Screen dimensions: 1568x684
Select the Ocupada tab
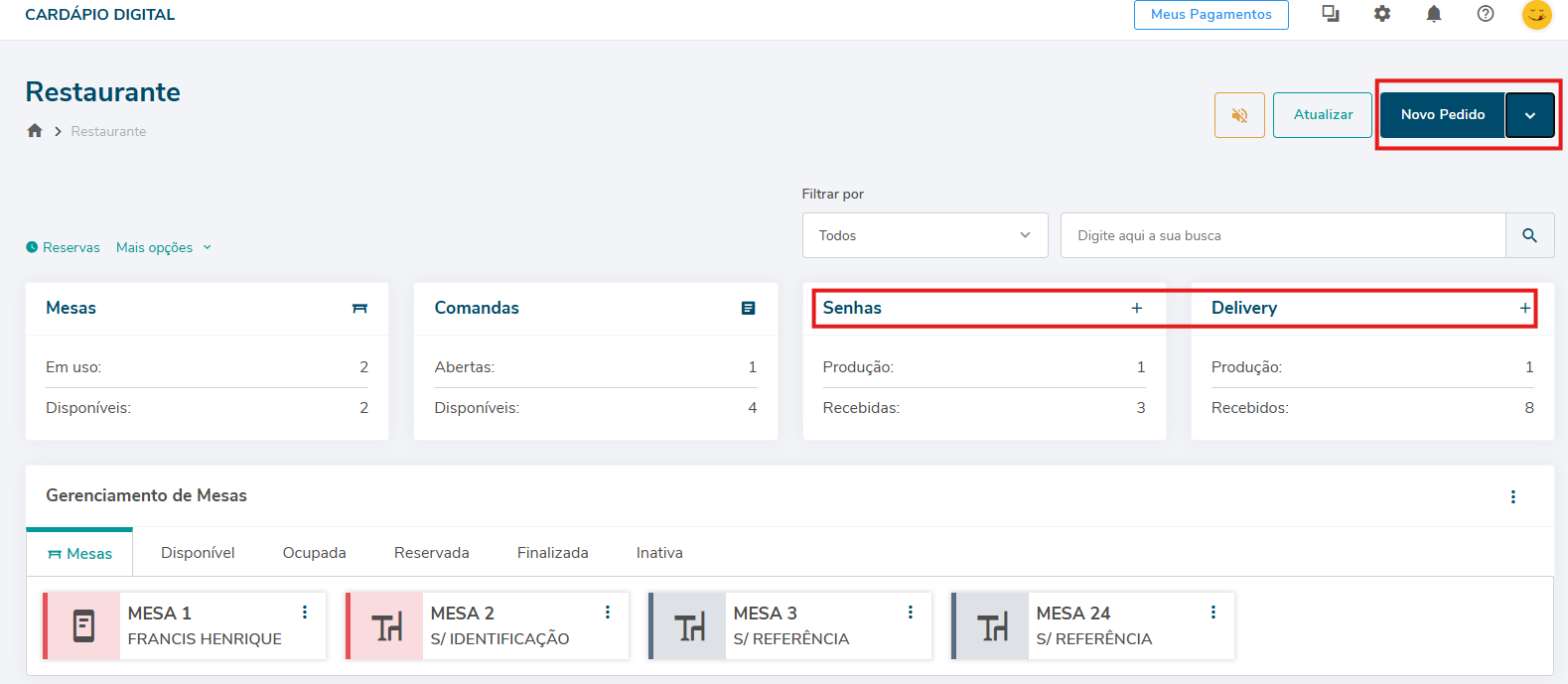[314, 553]
